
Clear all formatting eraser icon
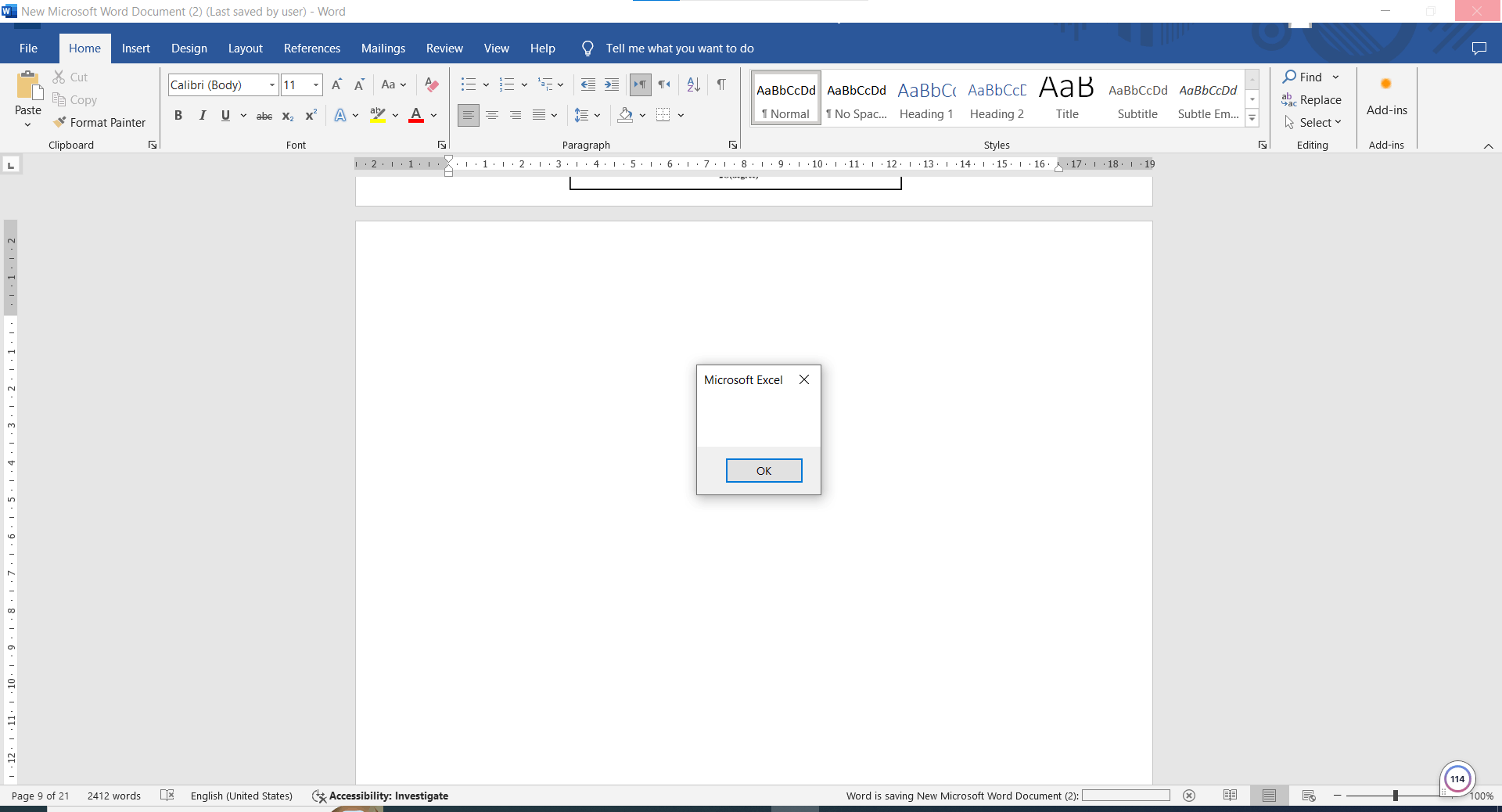click(431, 84)
